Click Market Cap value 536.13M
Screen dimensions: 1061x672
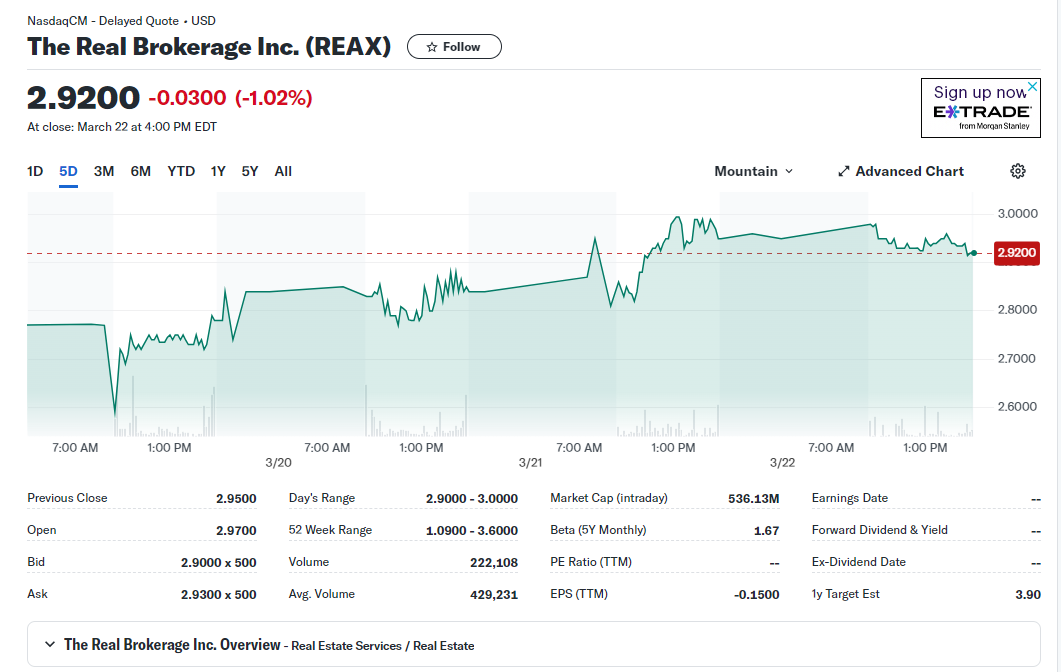[754, 499]
